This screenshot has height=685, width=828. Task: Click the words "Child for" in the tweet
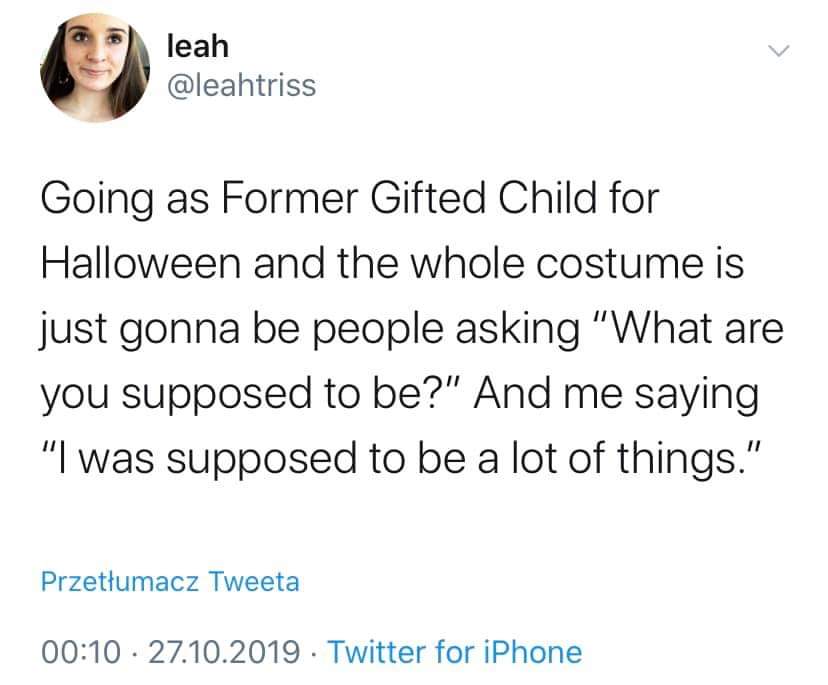579,198
